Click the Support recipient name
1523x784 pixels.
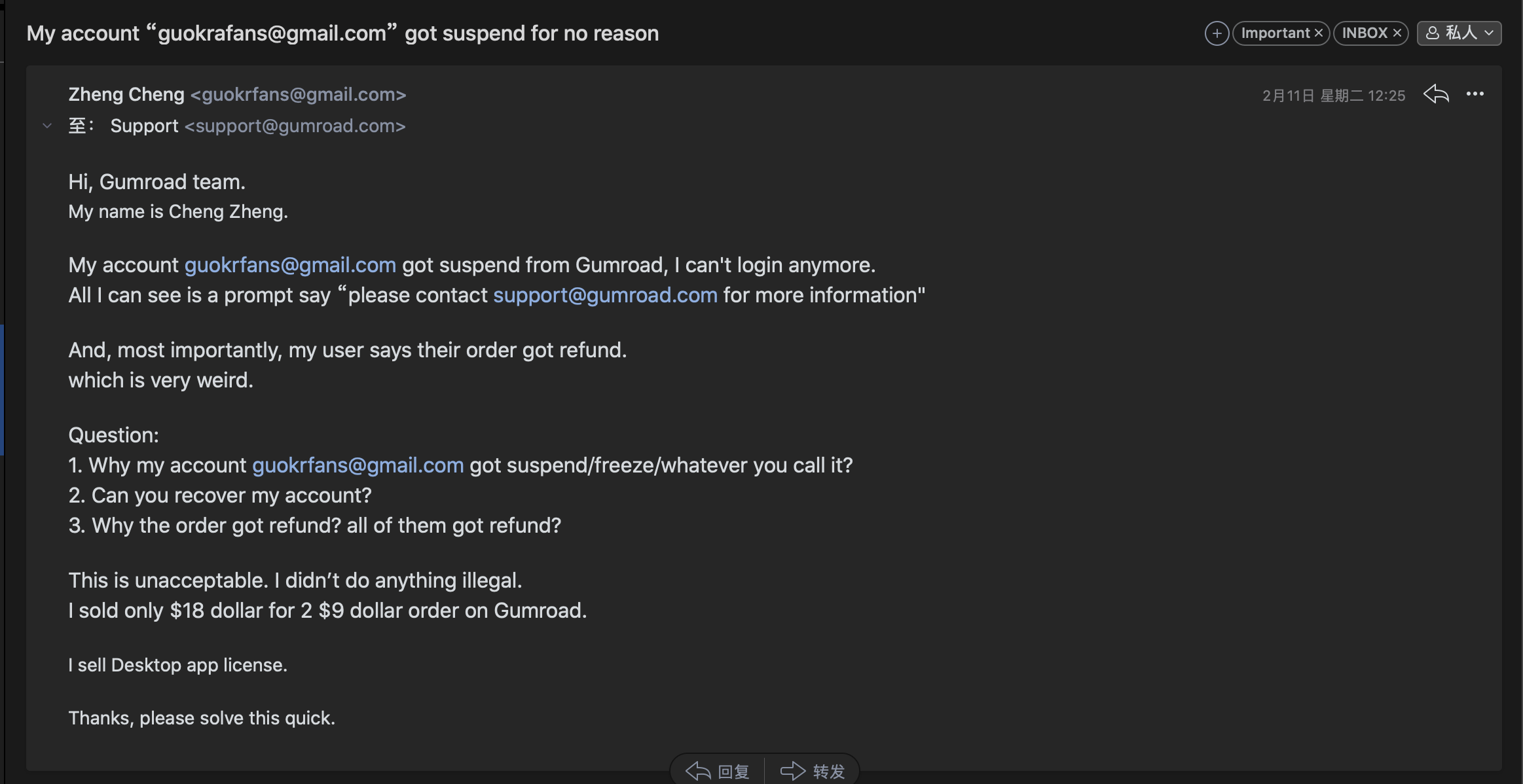tap(144, 126)
